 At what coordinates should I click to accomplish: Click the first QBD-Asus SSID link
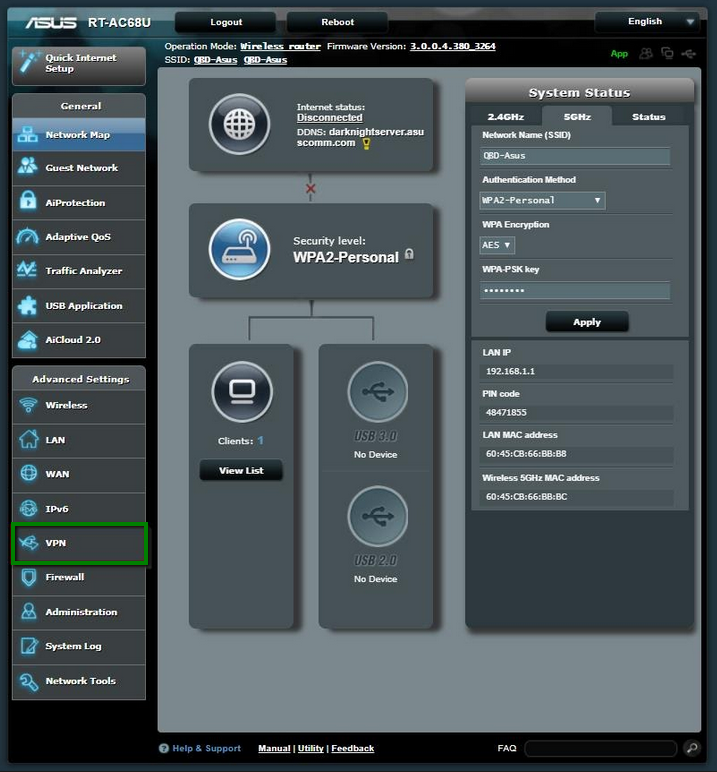click(x=215, y=60)
